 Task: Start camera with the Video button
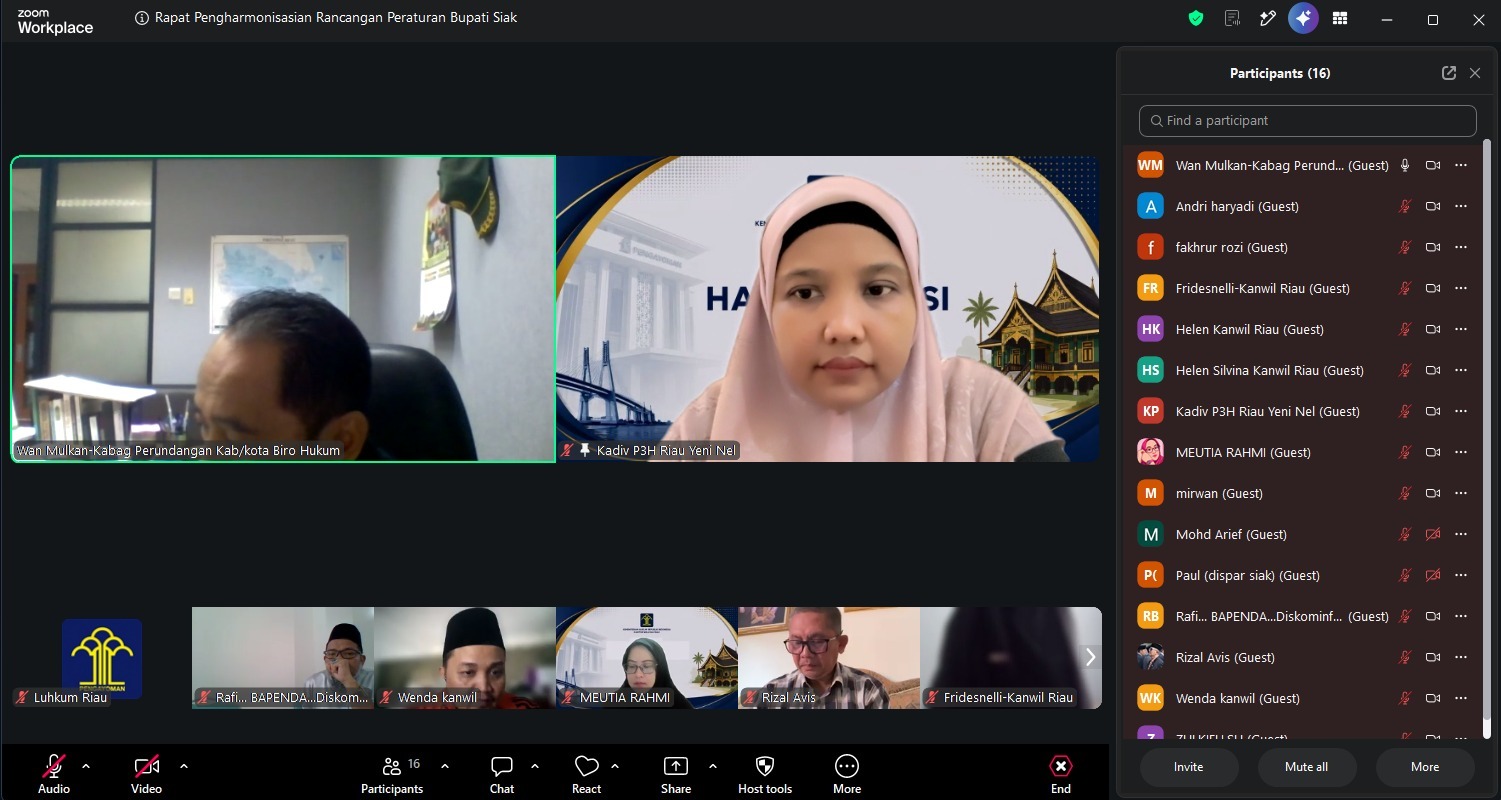[x=146, y=774]
